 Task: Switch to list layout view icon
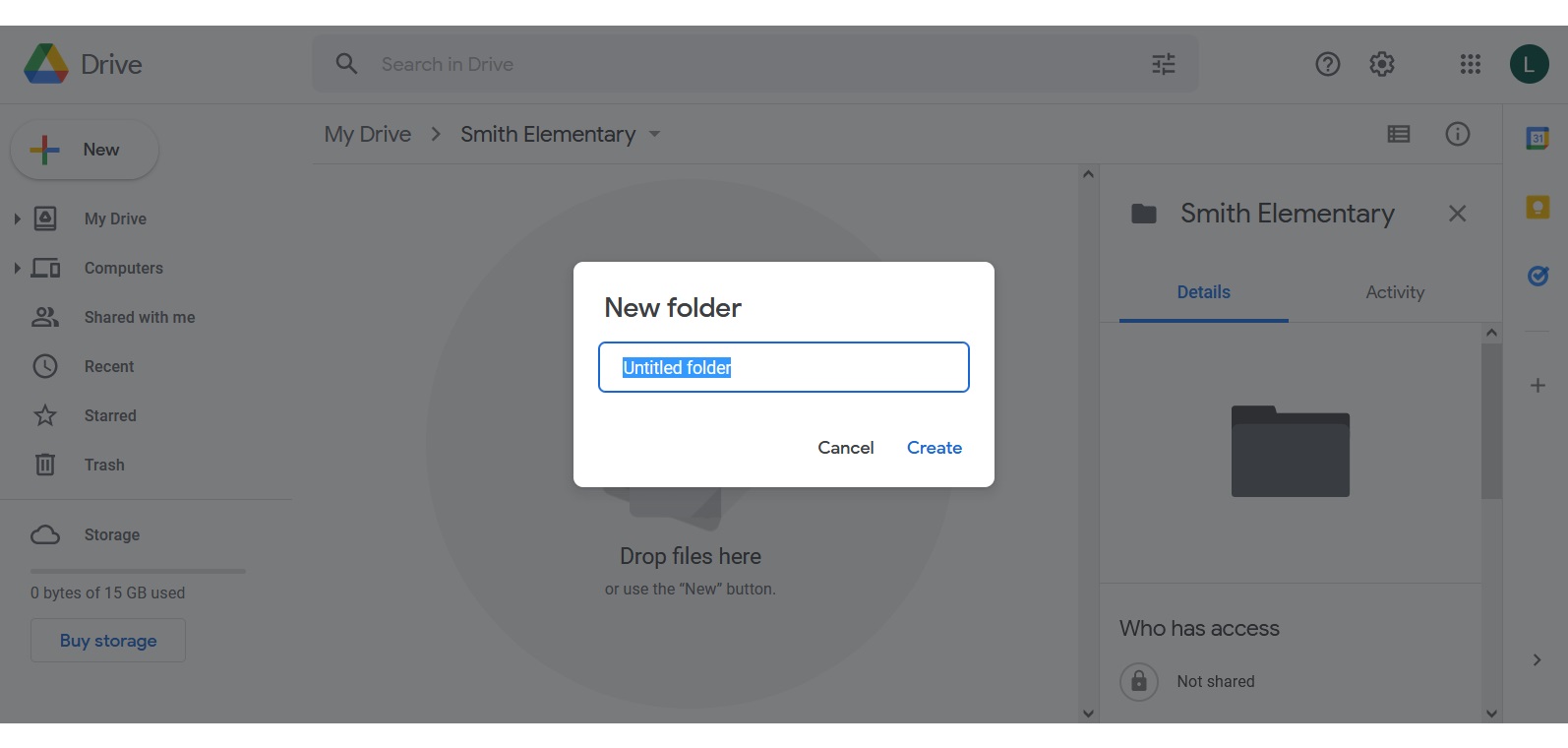(x=1399, y=134)
